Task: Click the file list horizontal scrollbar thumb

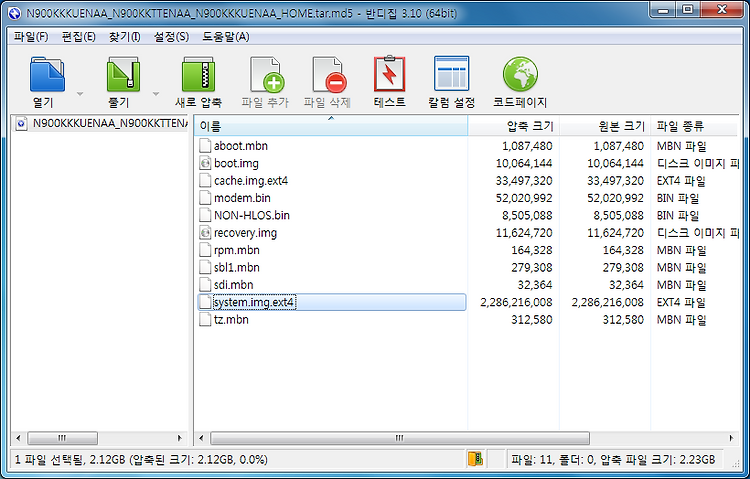Action: pos(400,438)
